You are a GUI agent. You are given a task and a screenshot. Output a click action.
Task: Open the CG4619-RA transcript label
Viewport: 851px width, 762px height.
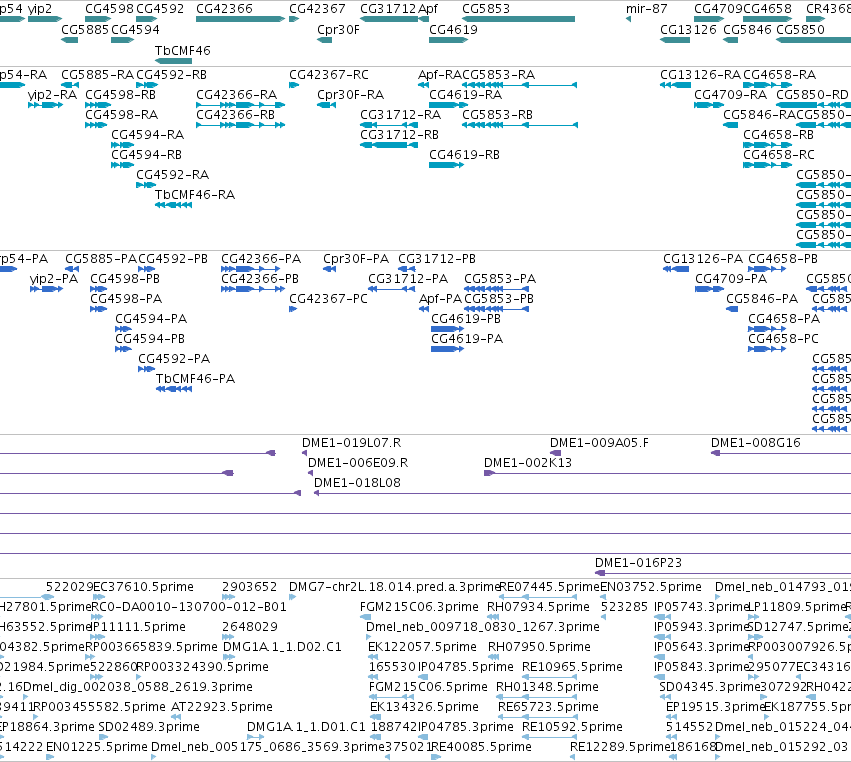tap(465, 95)
